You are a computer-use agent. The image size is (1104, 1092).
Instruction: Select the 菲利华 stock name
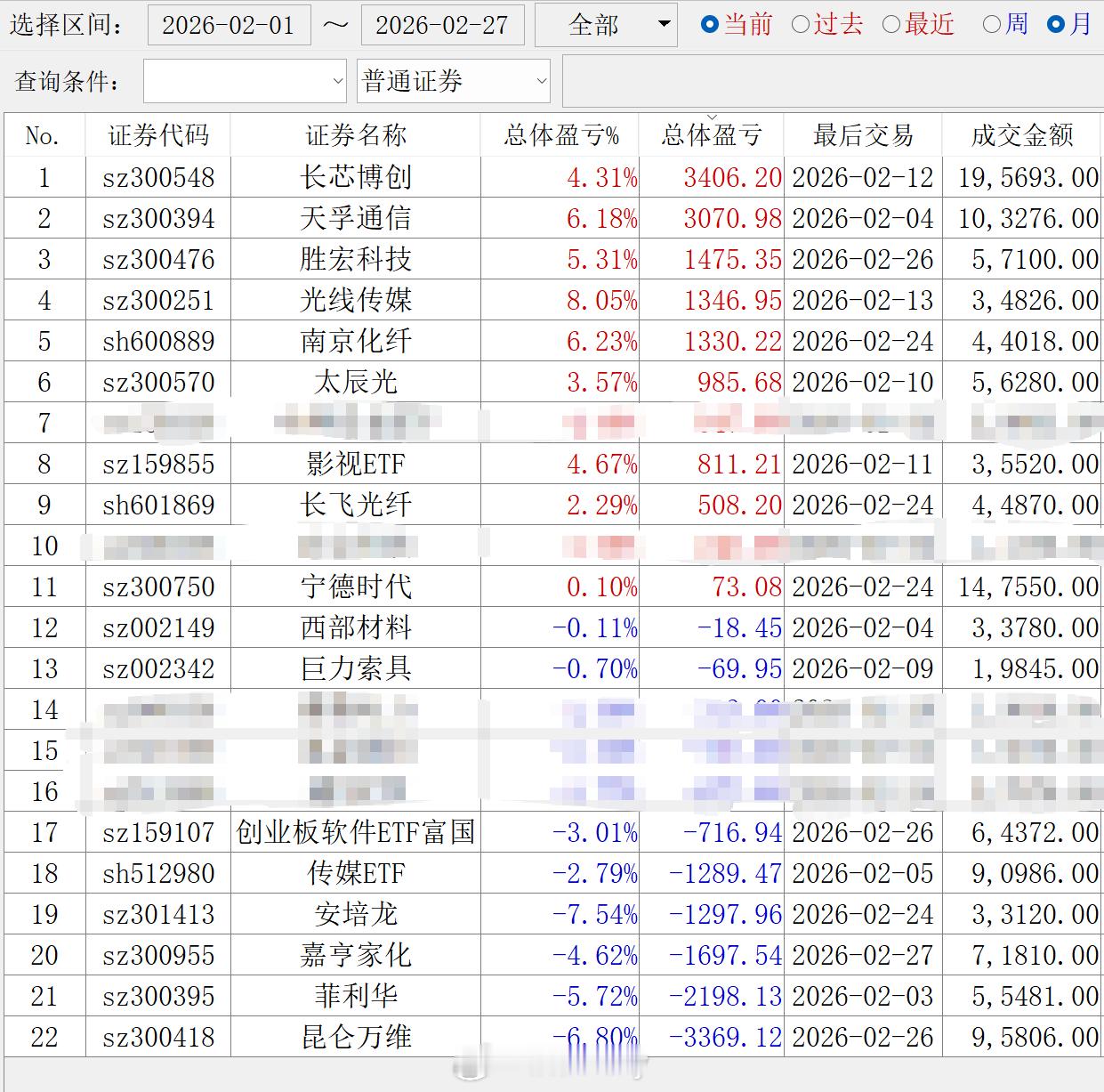point(356,996)
